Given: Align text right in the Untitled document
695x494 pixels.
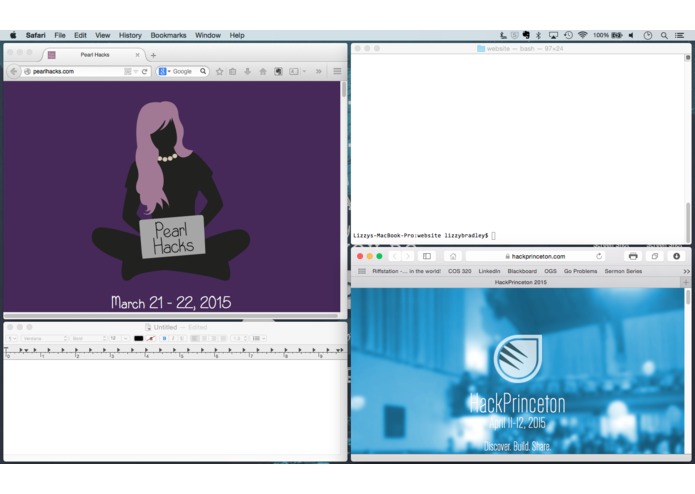Looking at the screenshot, I should (x=214, y=338).
